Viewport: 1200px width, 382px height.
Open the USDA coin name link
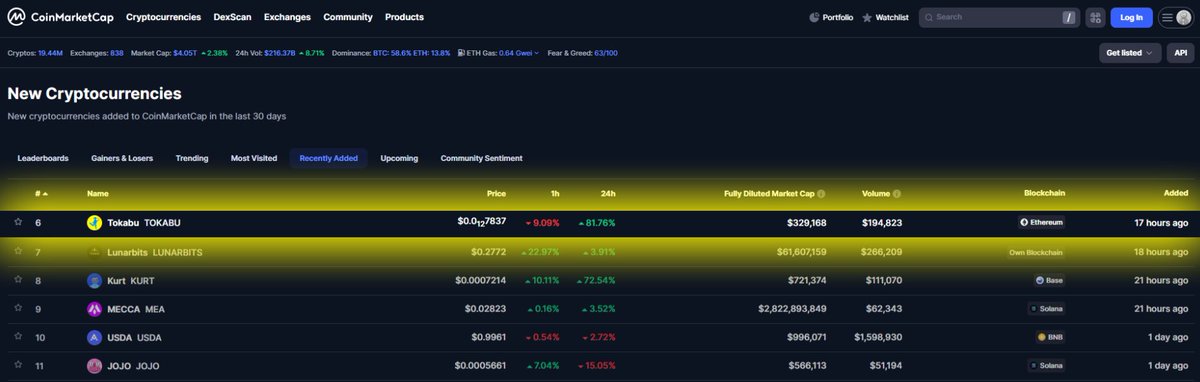point(134,337)
